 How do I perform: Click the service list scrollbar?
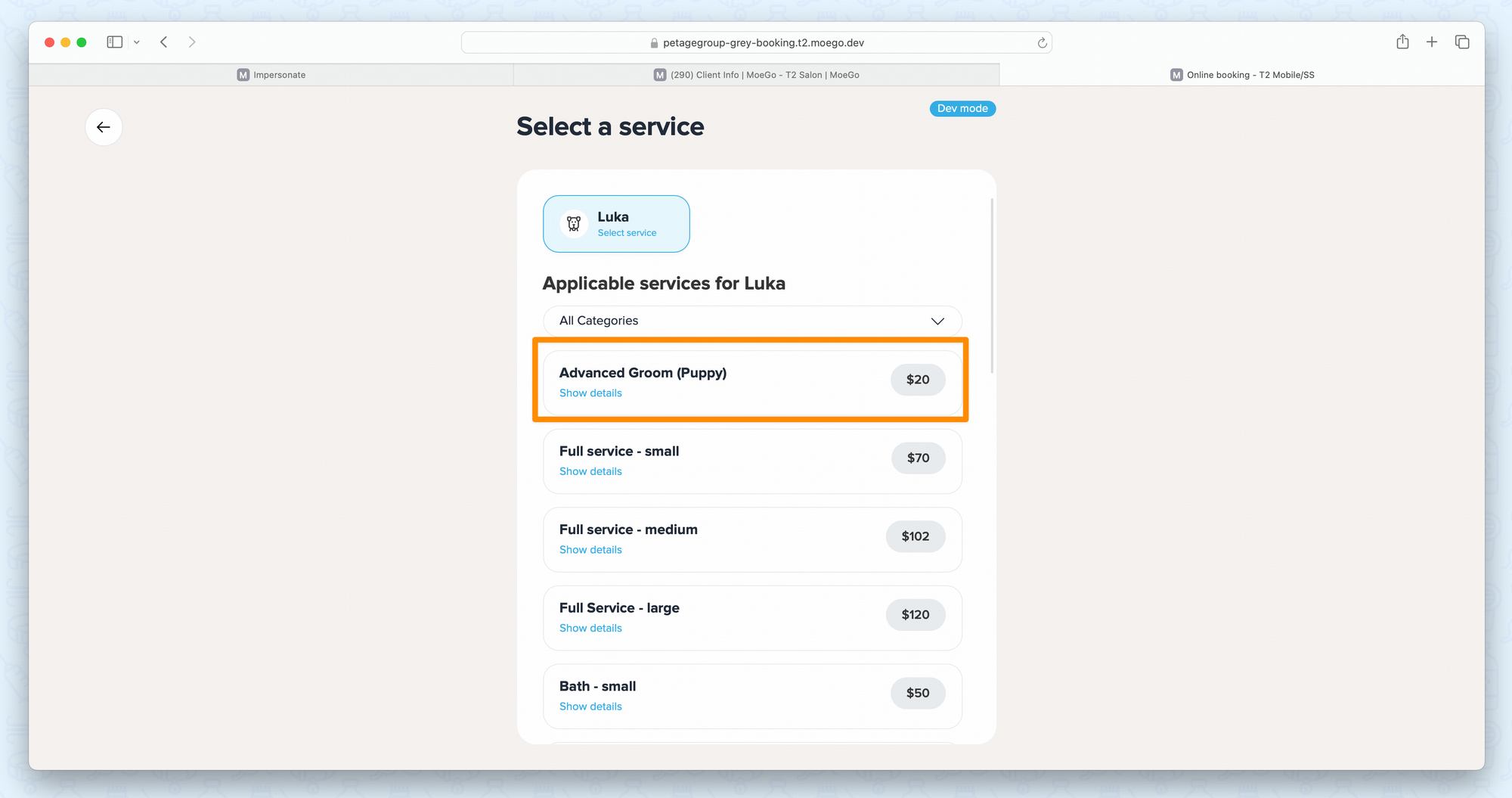tap(992, 286)
